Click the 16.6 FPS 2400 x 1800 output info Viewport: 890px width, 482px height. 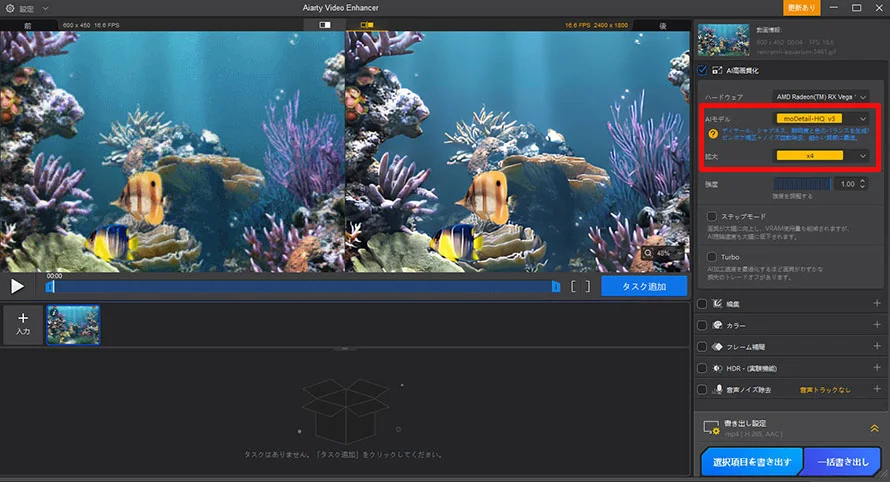(x=596, y=26)
